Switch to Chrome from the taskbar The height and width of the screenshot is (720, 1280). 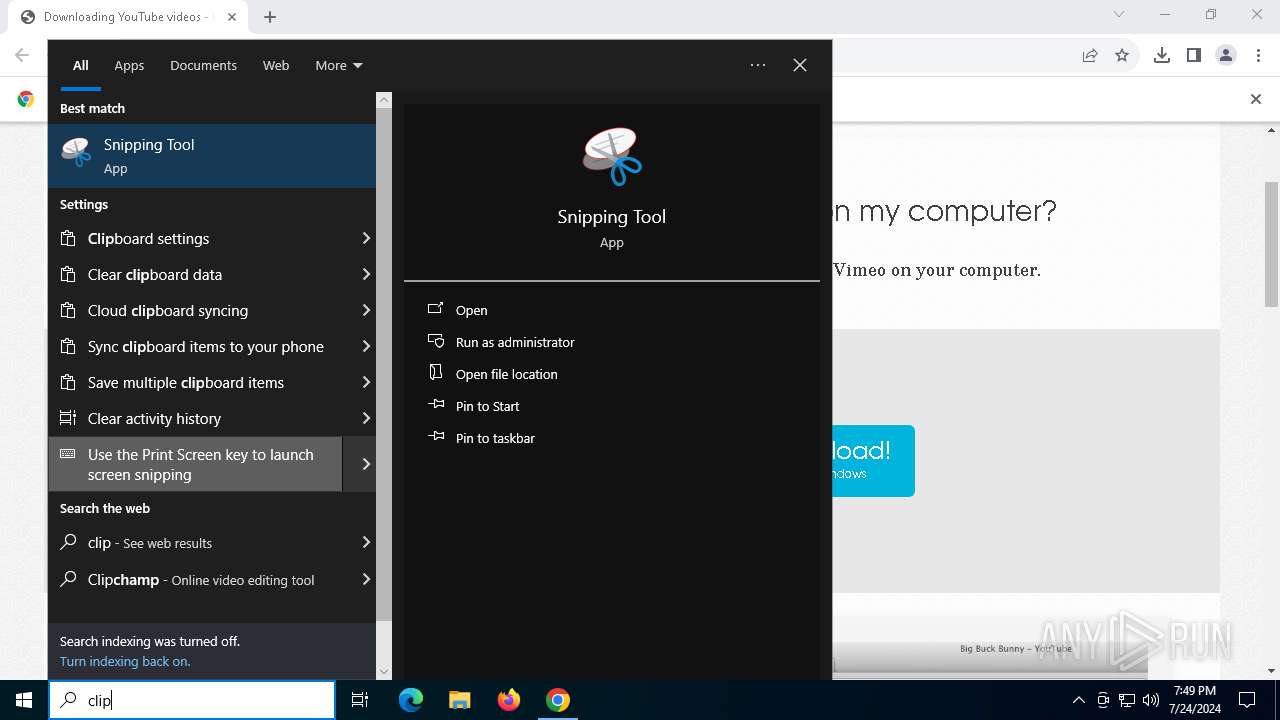558,700
